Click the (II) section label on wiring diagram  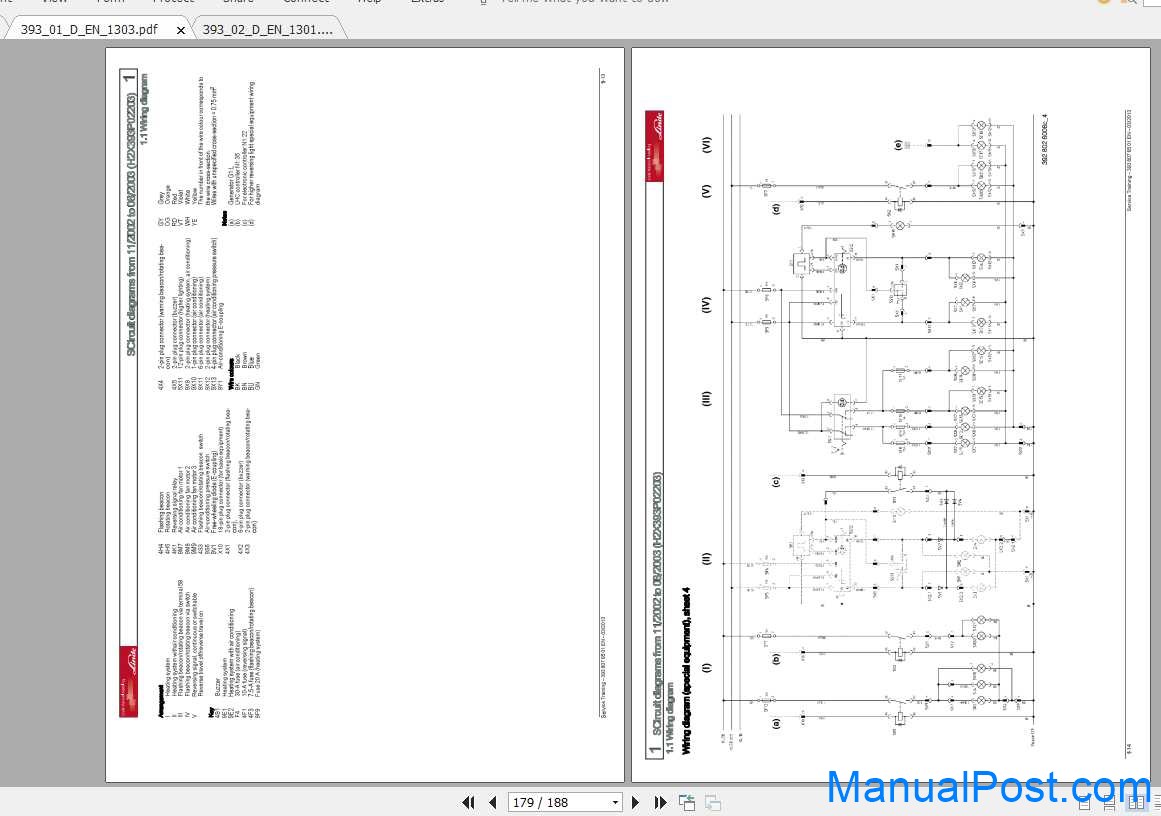[x=706, y=559]
